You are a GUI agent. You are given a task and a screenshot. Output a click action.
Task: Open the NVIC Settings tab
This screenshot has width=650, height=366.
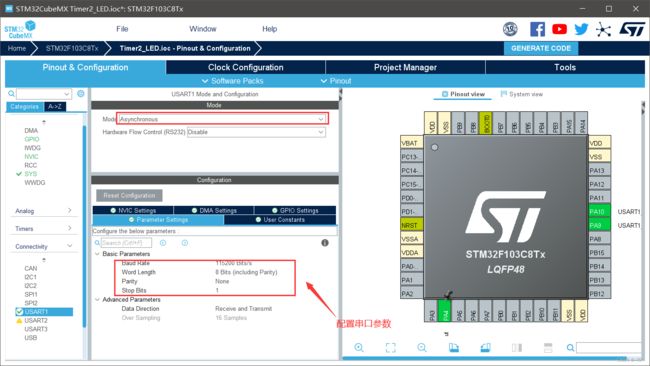tap(133, 210)
